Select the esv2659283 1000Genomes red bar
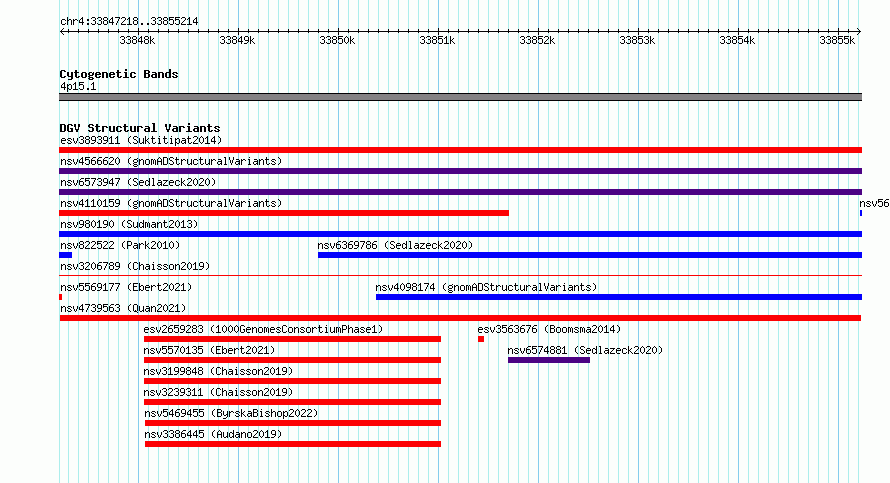The image size is (890, 483). [292, 339]
